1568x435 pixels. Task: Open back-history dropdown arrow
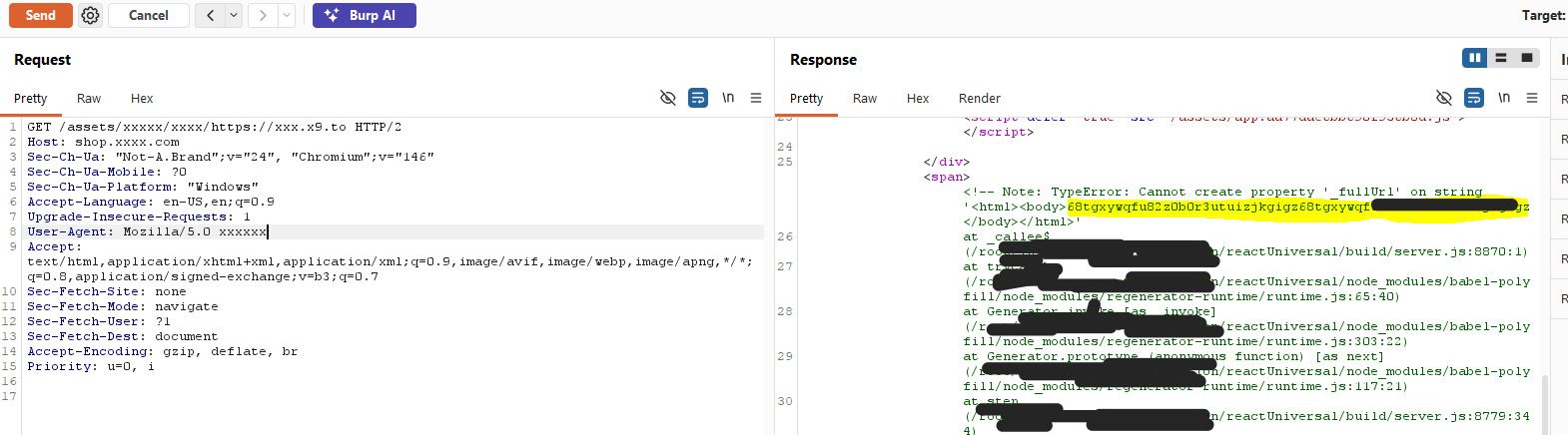[234, 15]
